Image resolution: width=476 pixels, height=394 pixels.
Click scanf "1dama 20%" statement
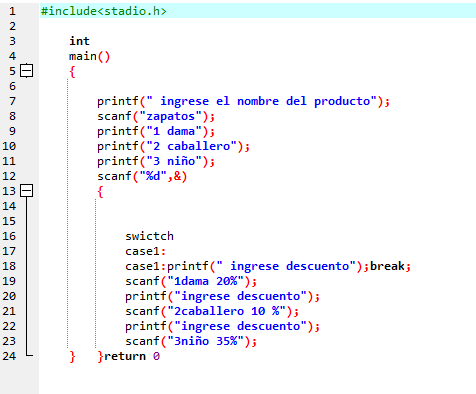tap(191, 281)
